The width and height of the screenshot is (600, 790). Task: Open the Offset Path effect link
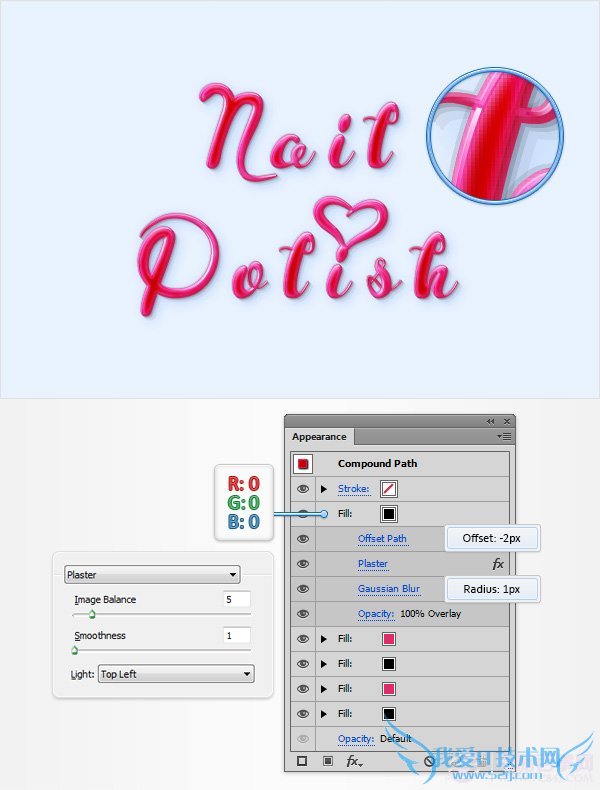[x=382, y=539]
